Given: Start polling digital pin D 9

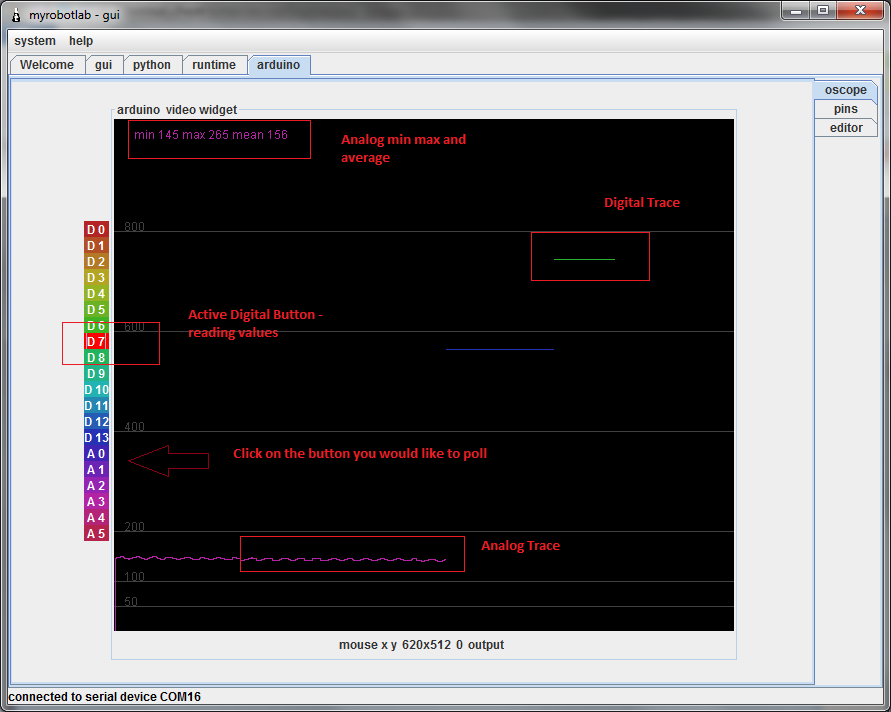Looking at the screenshot, I should [x=97, y=373].
